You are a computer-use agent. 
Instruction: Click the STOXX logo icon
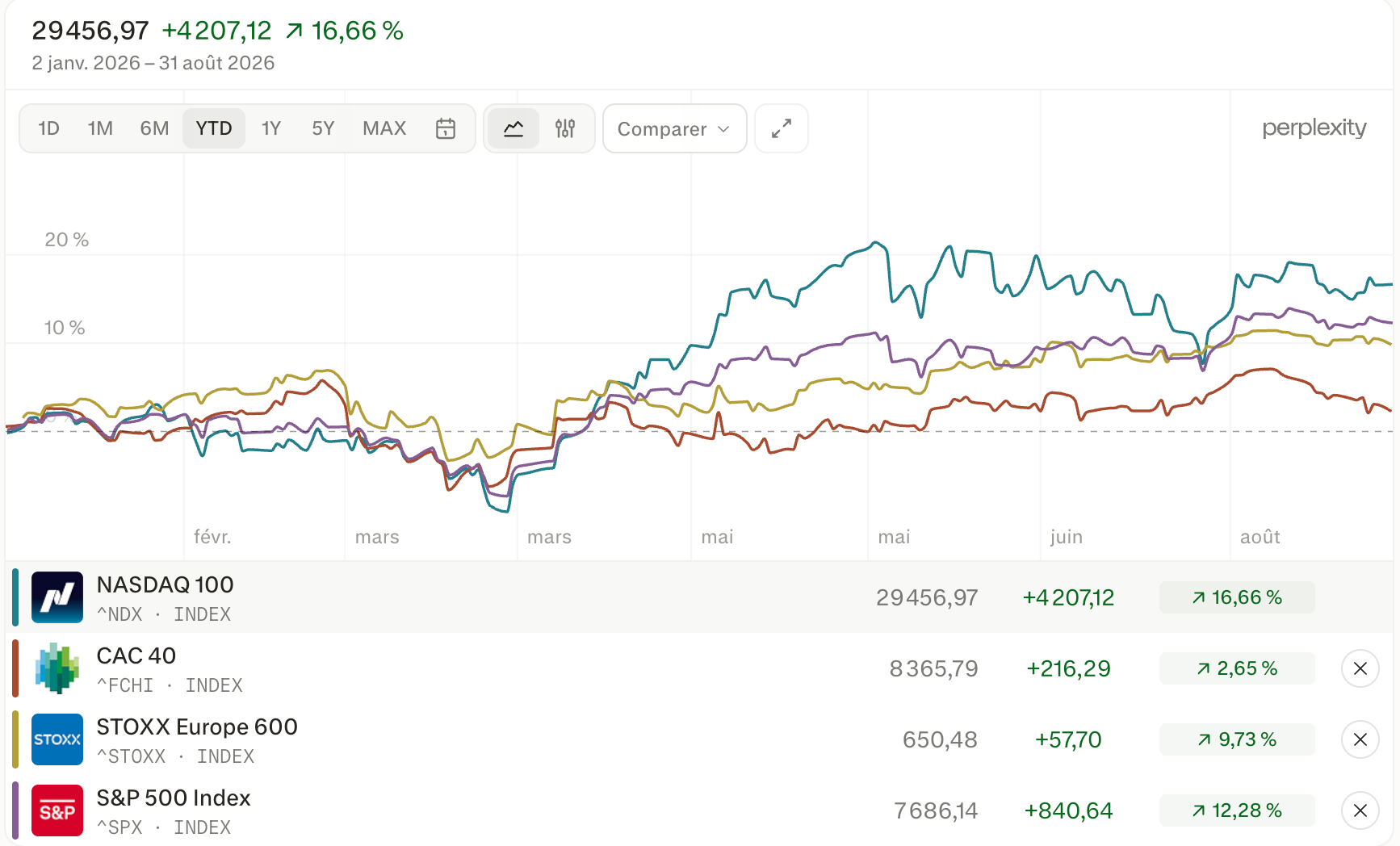click(57, 739)
